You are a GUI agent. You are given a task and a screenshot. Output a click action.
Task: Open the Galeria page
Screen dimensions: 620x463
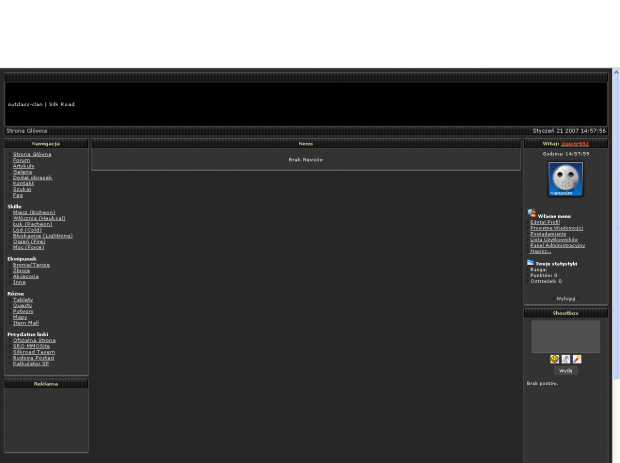(x=22, y=172)
